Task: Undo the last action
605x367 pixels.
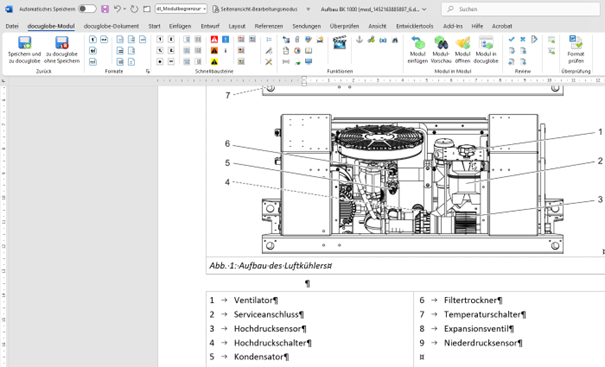Action: pos(117,9)
